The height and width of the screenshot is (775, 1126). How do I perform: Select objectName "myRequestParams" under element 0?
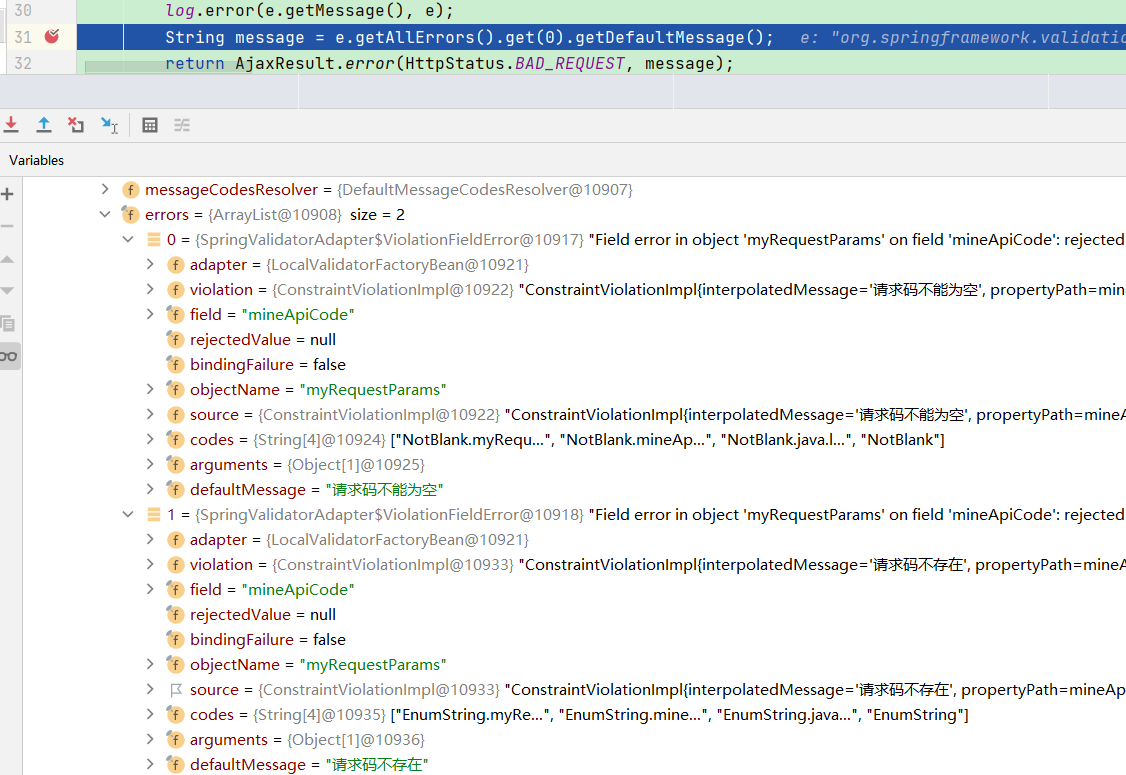coord(574,389)
